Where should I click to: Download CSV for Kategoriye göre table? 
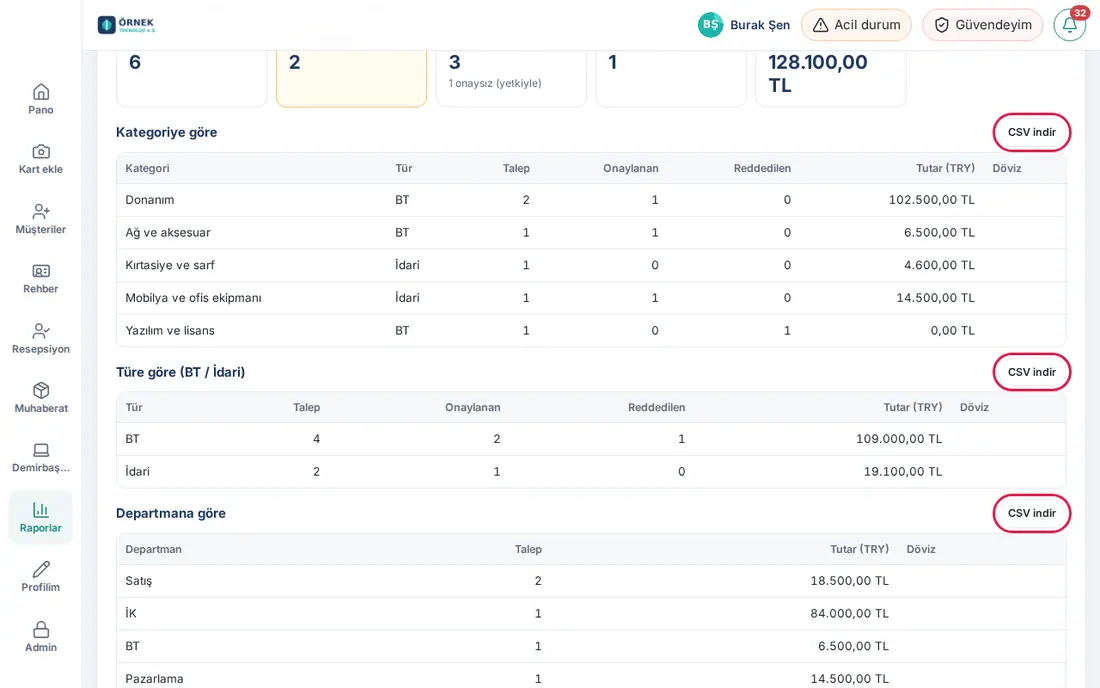coord(1031,132)
